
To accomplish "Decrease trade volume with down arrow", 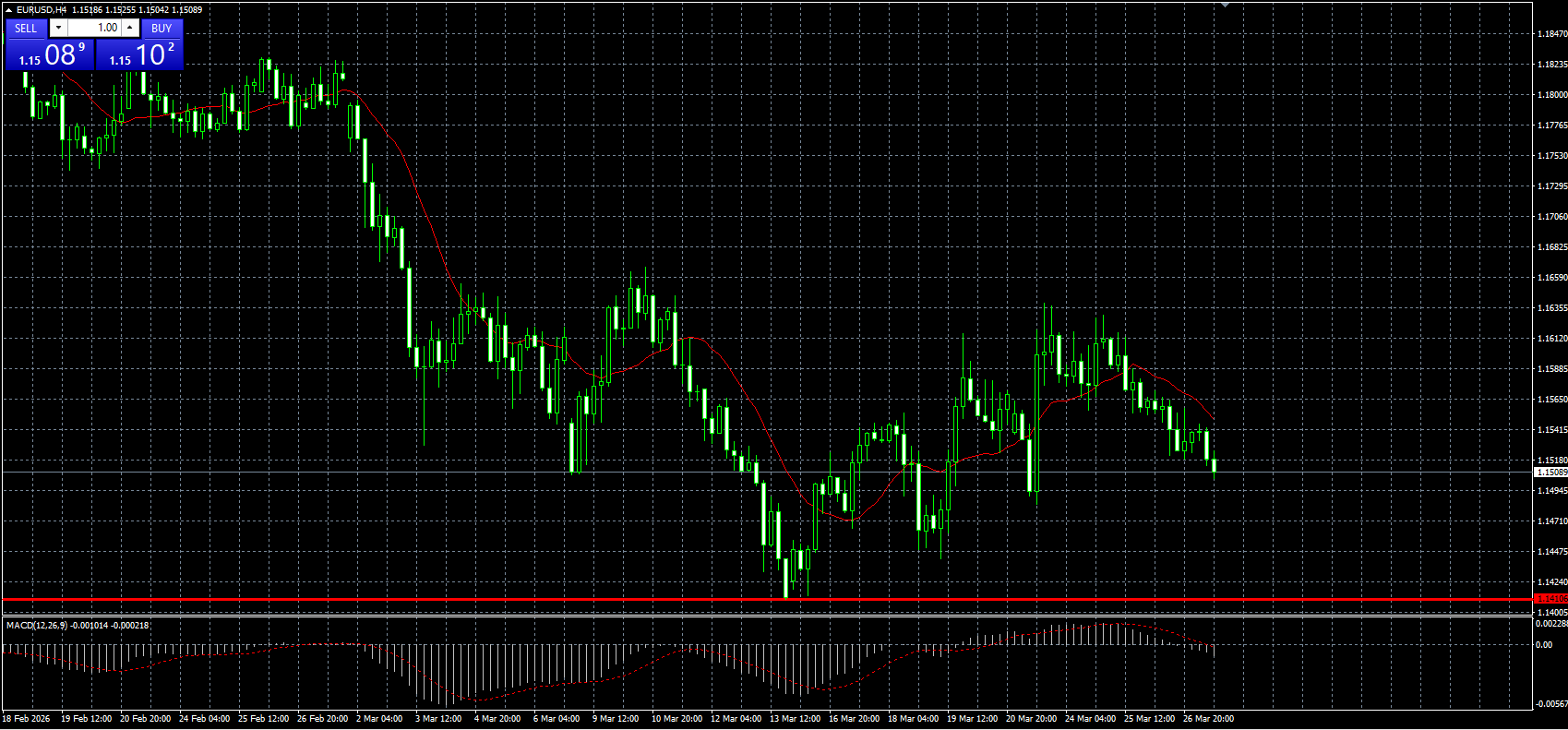I will point(58,28).
